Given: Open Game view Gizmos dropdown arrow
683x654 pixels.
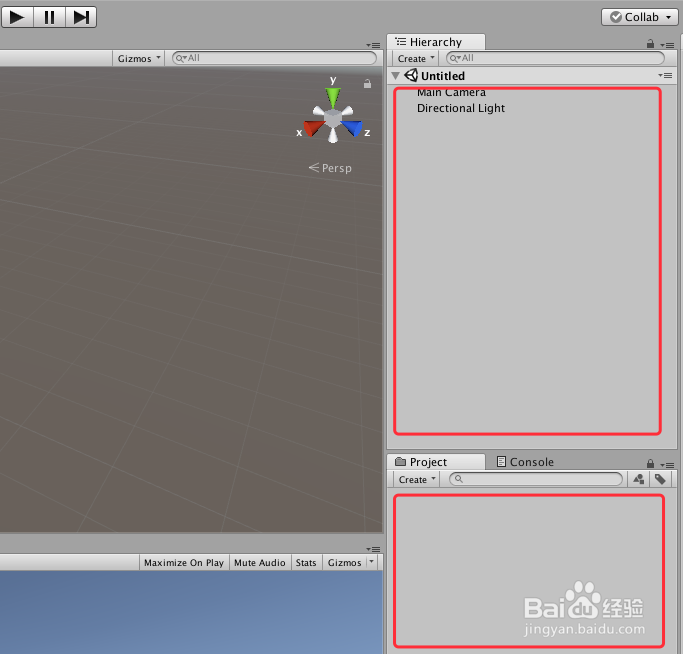Looking at the screenshot, I should click(372, 562).
